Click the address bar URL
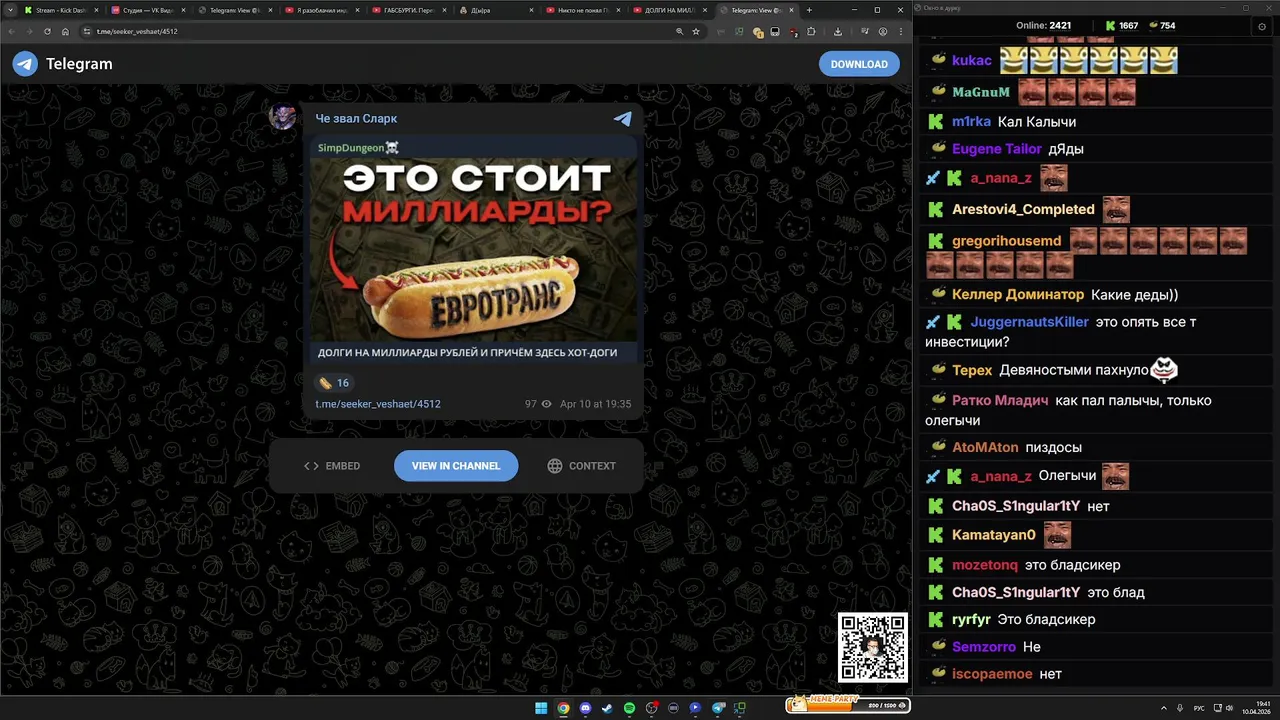This screenshot has width=1280, height=720. [138, 31]
